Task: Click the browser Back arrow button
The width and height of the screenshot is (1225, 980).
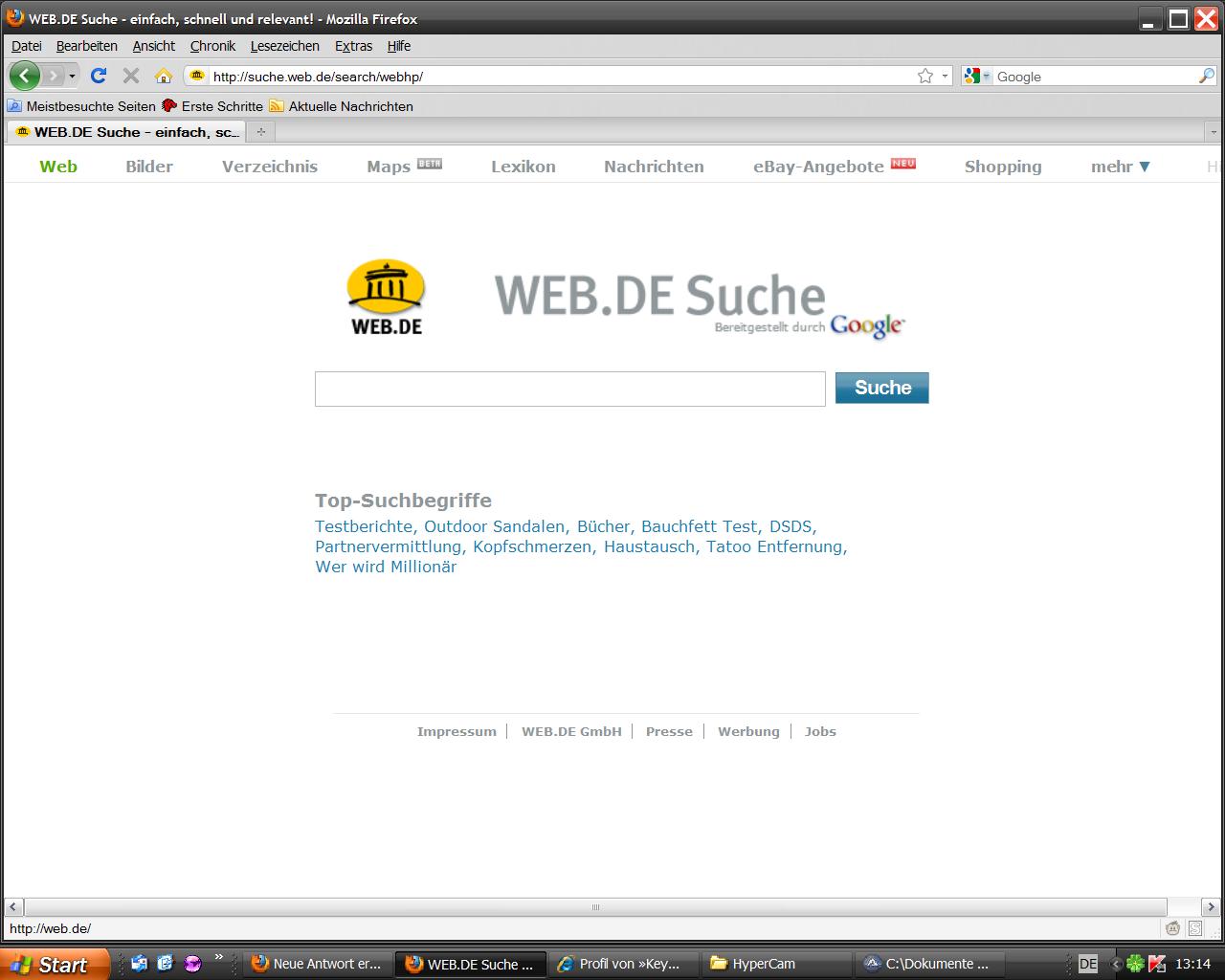Action: [x=25, y=76]
